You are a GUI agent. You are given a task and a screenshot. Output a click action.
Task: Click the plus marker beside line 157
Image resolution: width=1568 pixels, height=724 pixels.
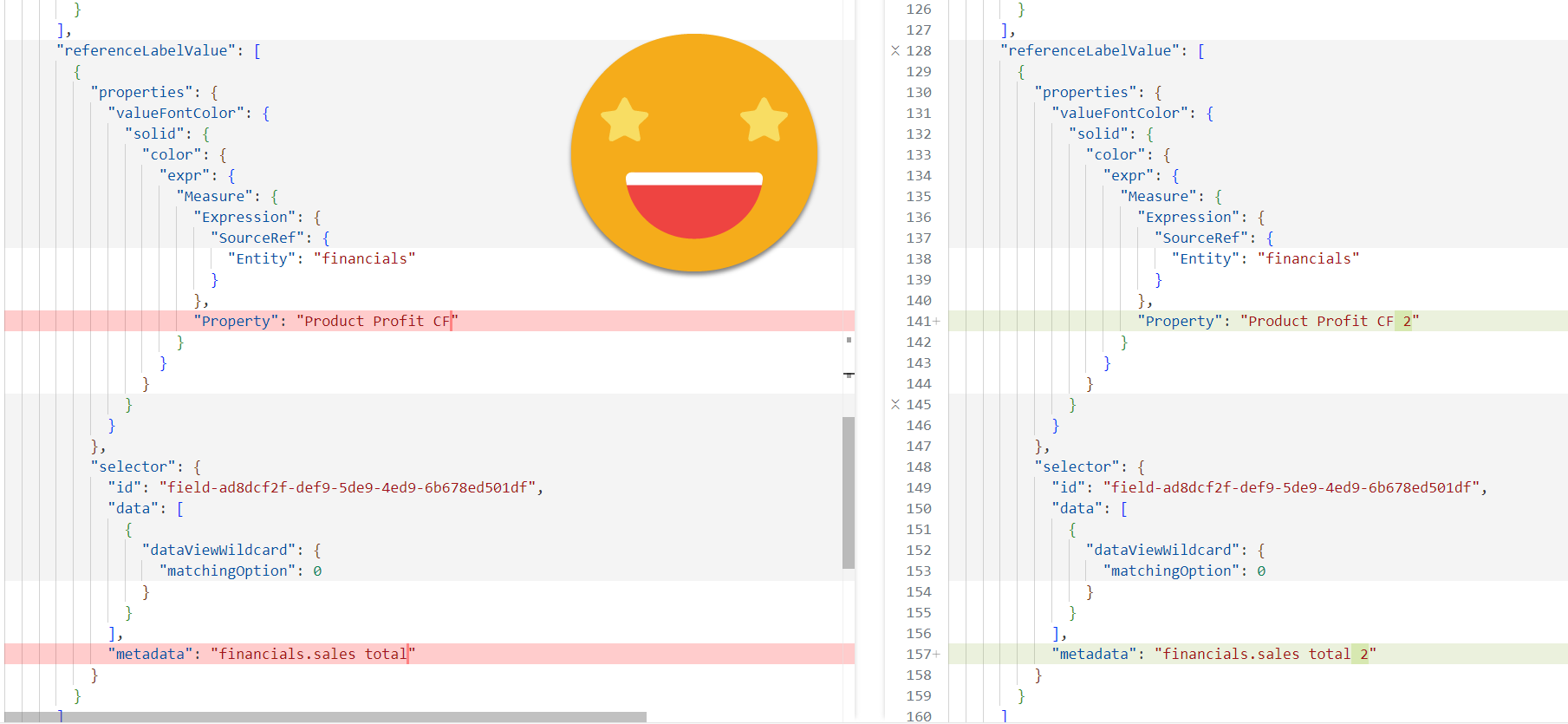936,655
